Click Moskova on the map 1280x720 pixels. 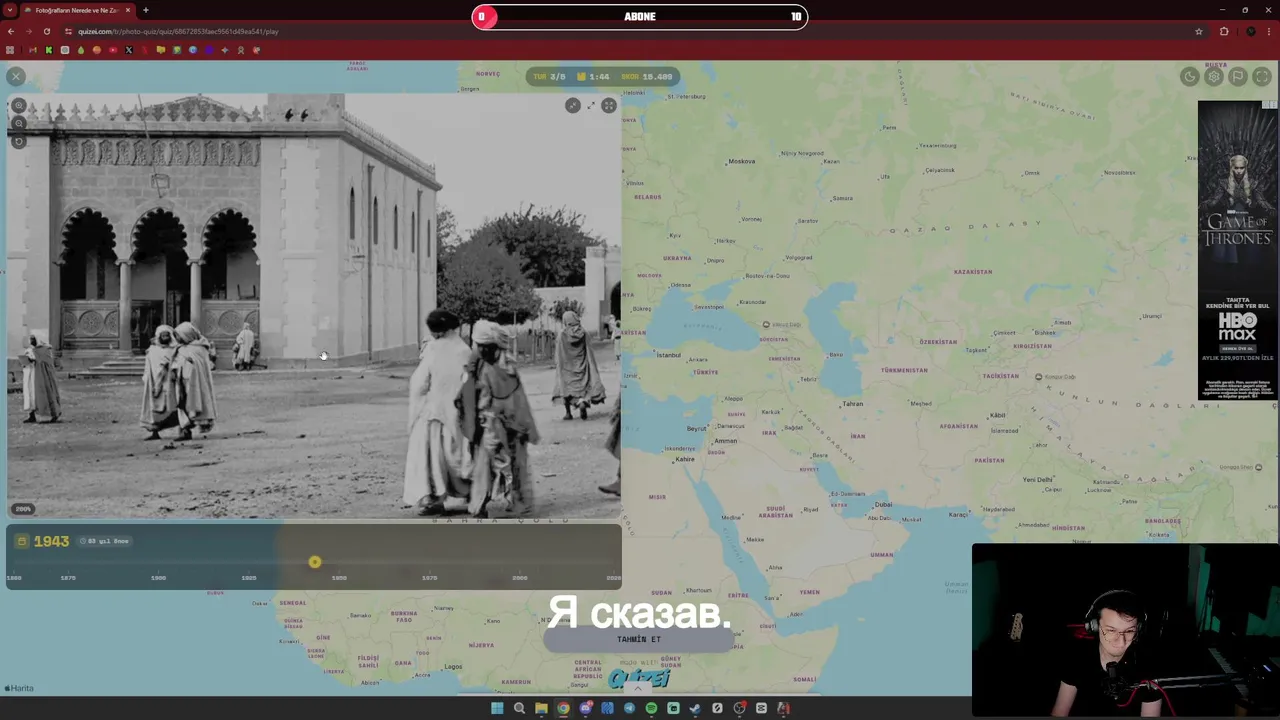coord(741,161)
